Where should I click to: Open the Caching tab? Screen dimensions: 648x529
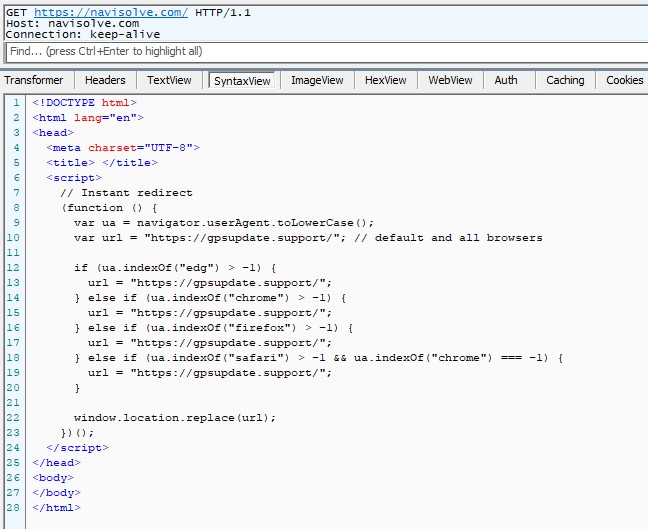pos(565,80)
